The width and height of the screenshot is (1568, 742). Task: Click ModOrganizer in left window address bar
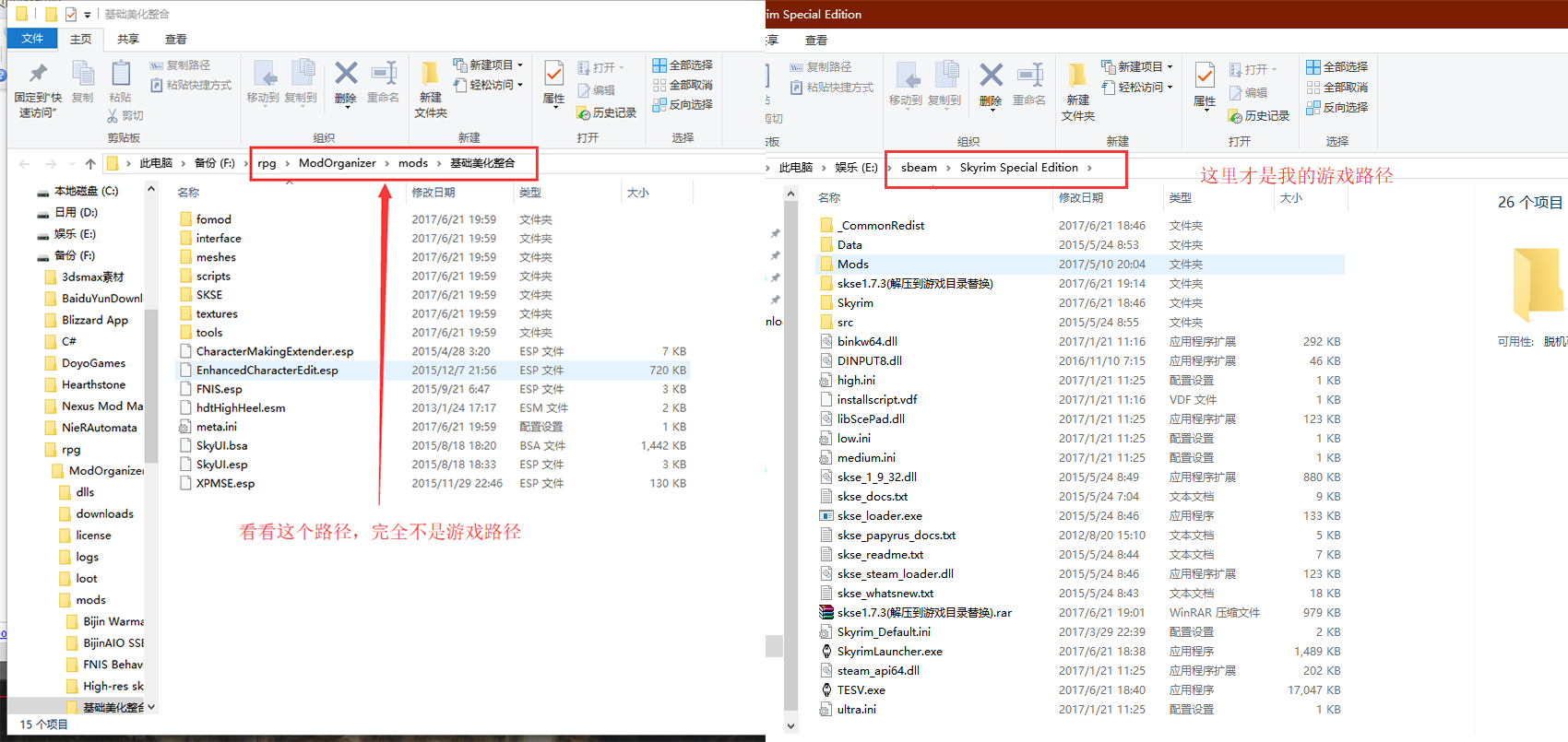(338, 163)
